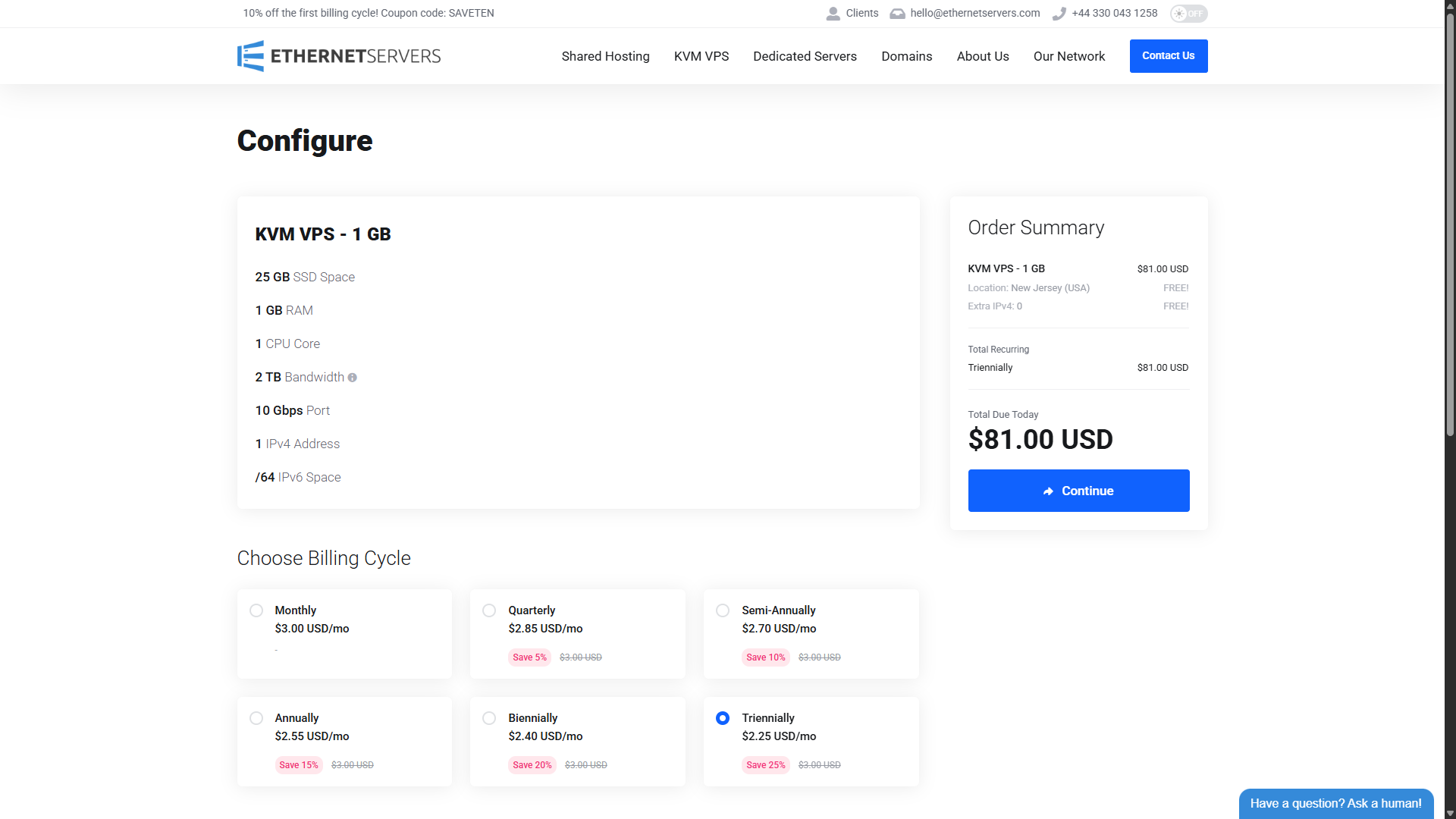Screen dimensions: 1456x819
Task: Click the '$3.00 USD/mo' Monthly price
Action: pyautogui.click(x=312, y=629)
